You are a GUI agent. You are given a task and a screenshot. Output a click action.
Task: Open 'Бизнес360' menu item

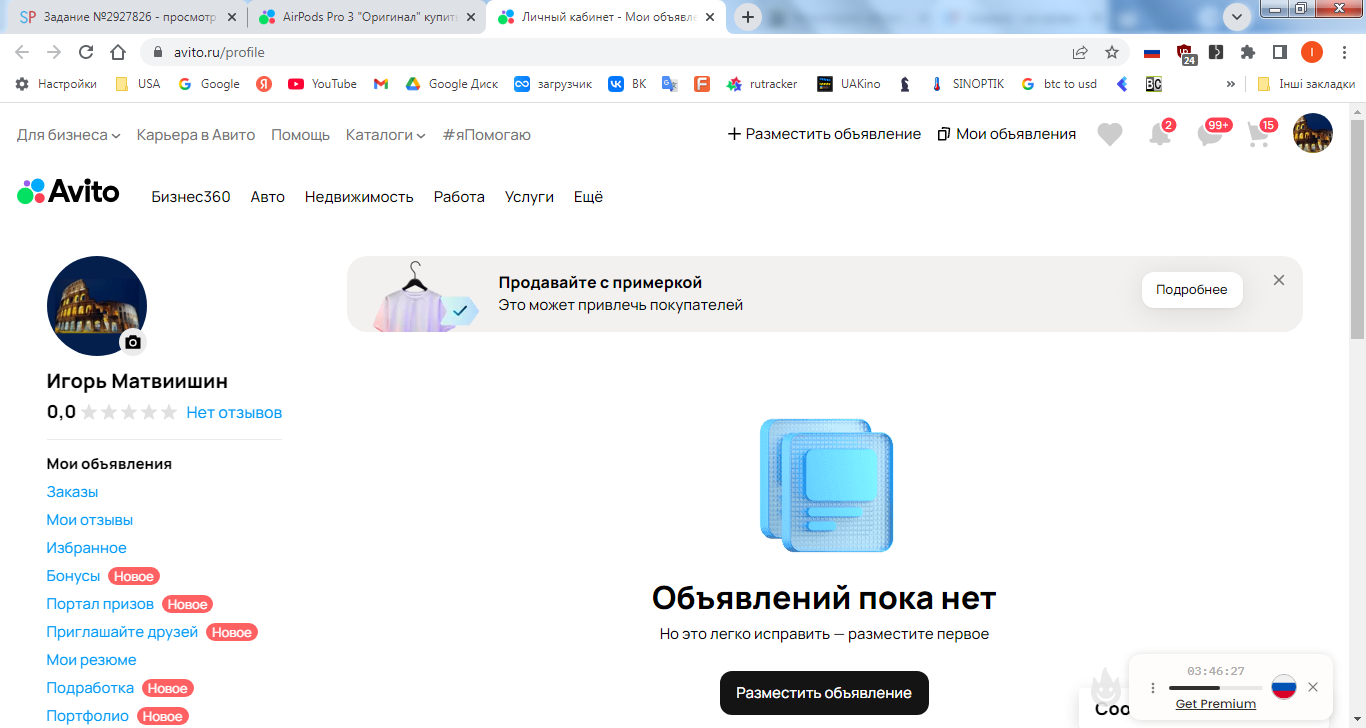point(191,197)
